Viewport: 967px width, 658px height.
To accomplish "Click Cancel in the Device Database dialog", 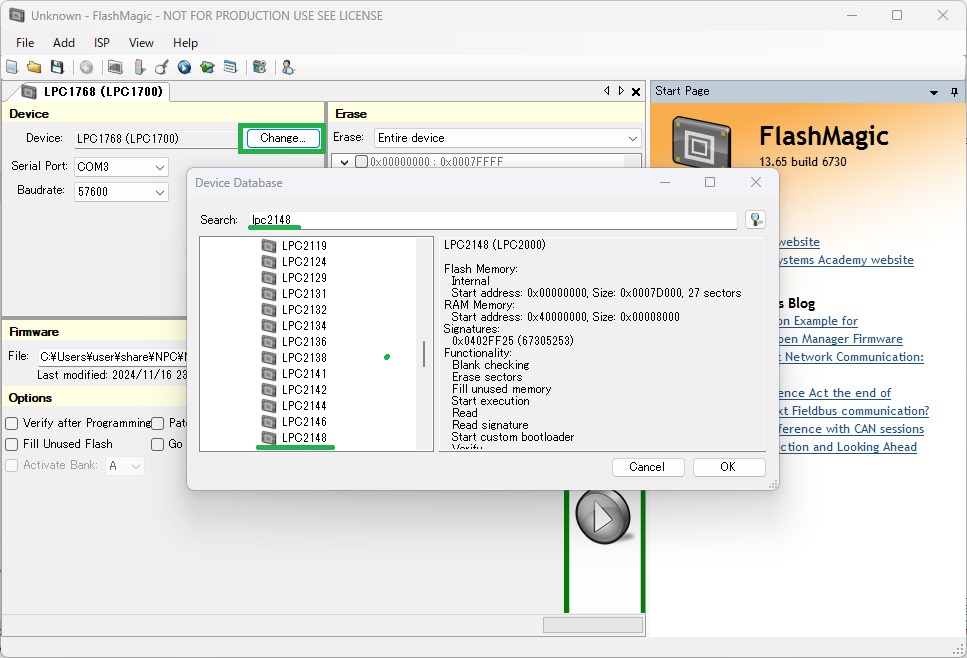I will (x=647, y=467).
